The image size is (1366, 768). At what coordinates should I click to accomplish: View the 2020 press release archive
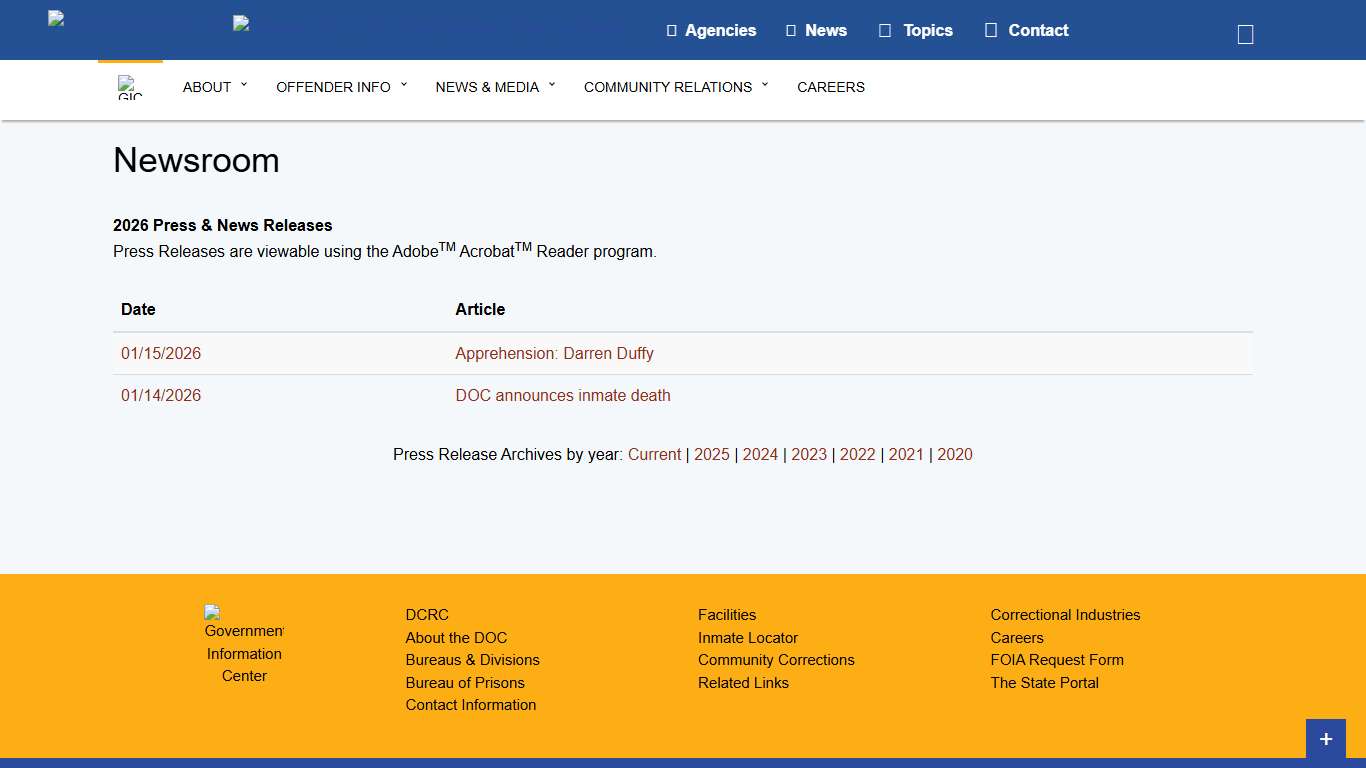point(954,454)
